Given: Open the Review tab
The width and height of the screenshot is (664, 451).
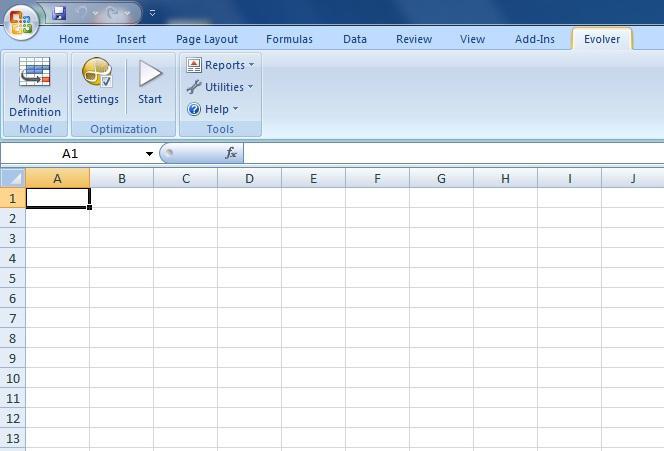Looking at the screenshot, I should point(414,39).
